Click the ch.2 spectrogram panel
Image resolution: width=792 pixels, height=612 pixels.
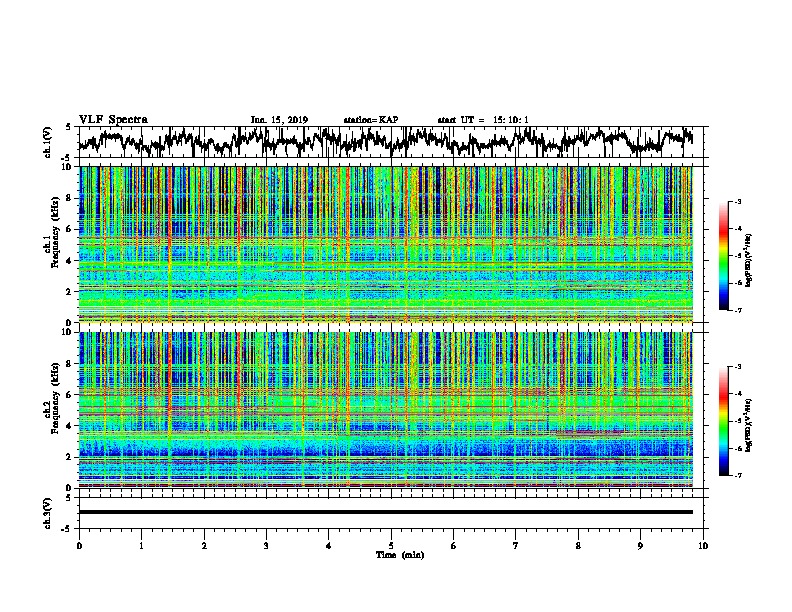click(386, 410)
